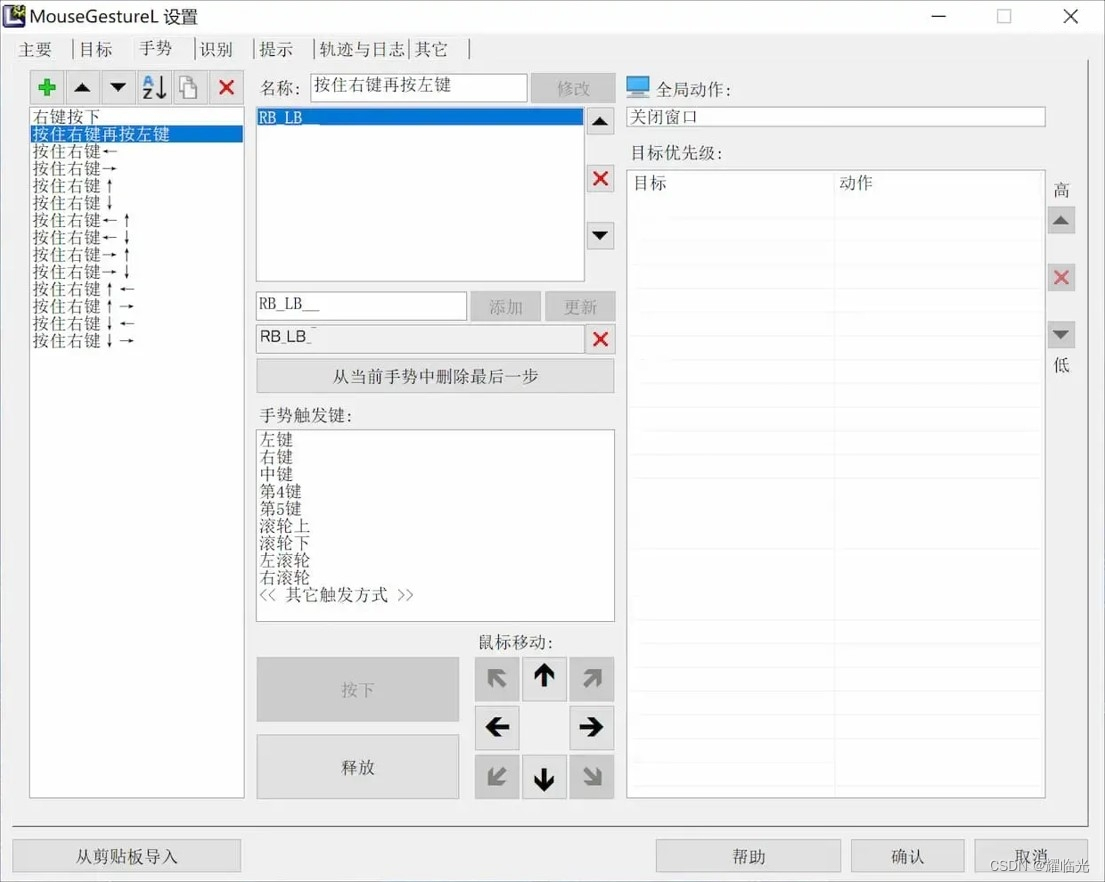Select 按住右键再按左键 gesture in list
Viewport: 1105px width, 882px height.
pos(137,134)
